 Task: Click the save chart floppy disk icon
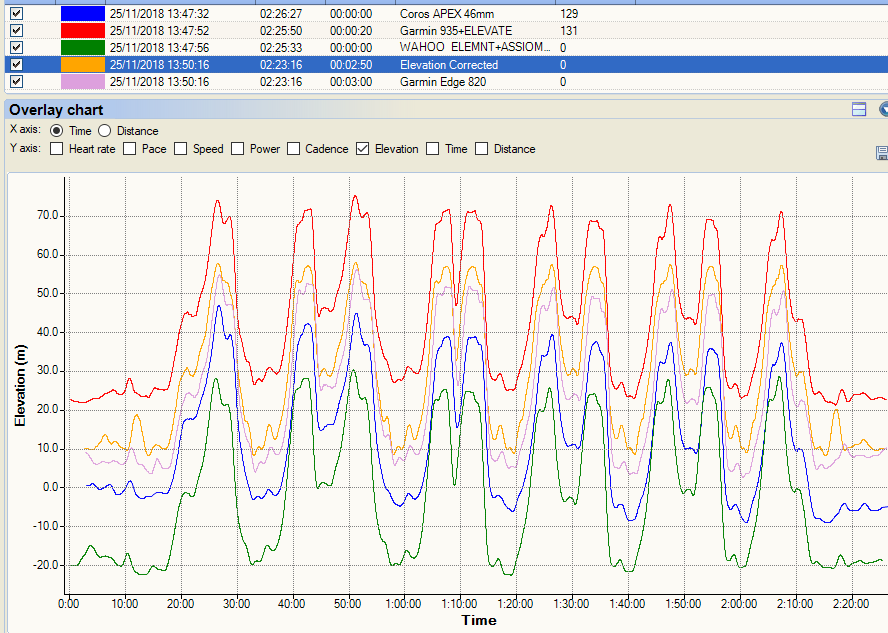coord(882,153)
